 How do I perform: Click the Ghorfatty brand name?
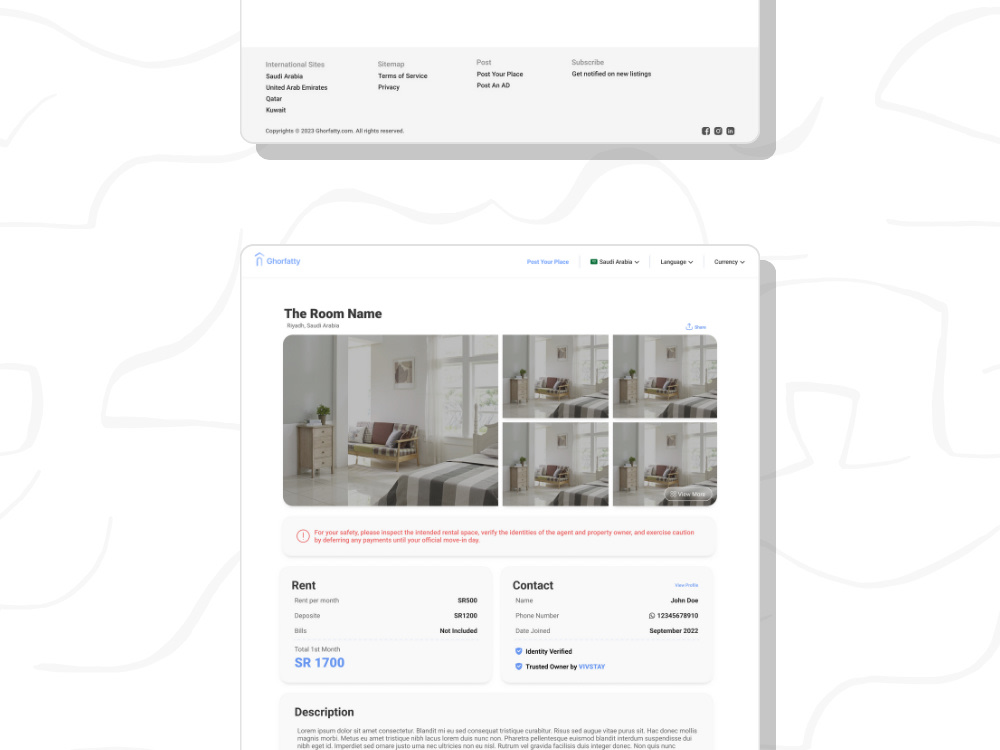point(283,261)
